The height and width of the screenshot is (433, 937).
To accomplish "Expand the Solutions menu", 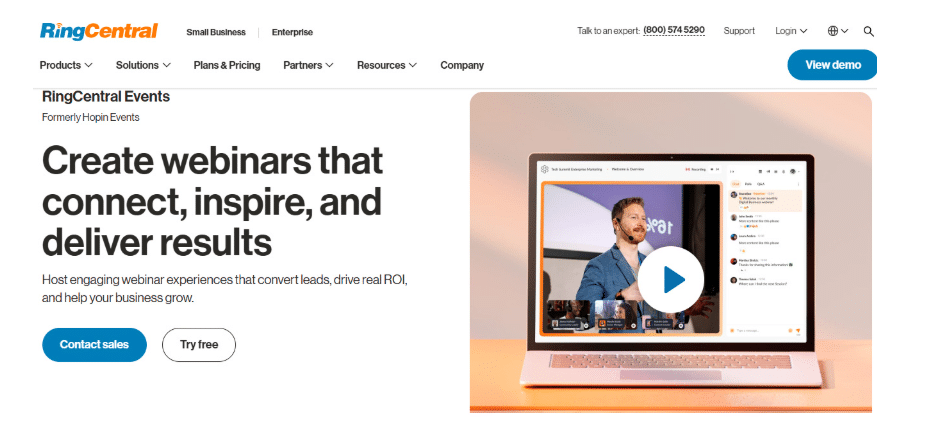I will [143, 65].
